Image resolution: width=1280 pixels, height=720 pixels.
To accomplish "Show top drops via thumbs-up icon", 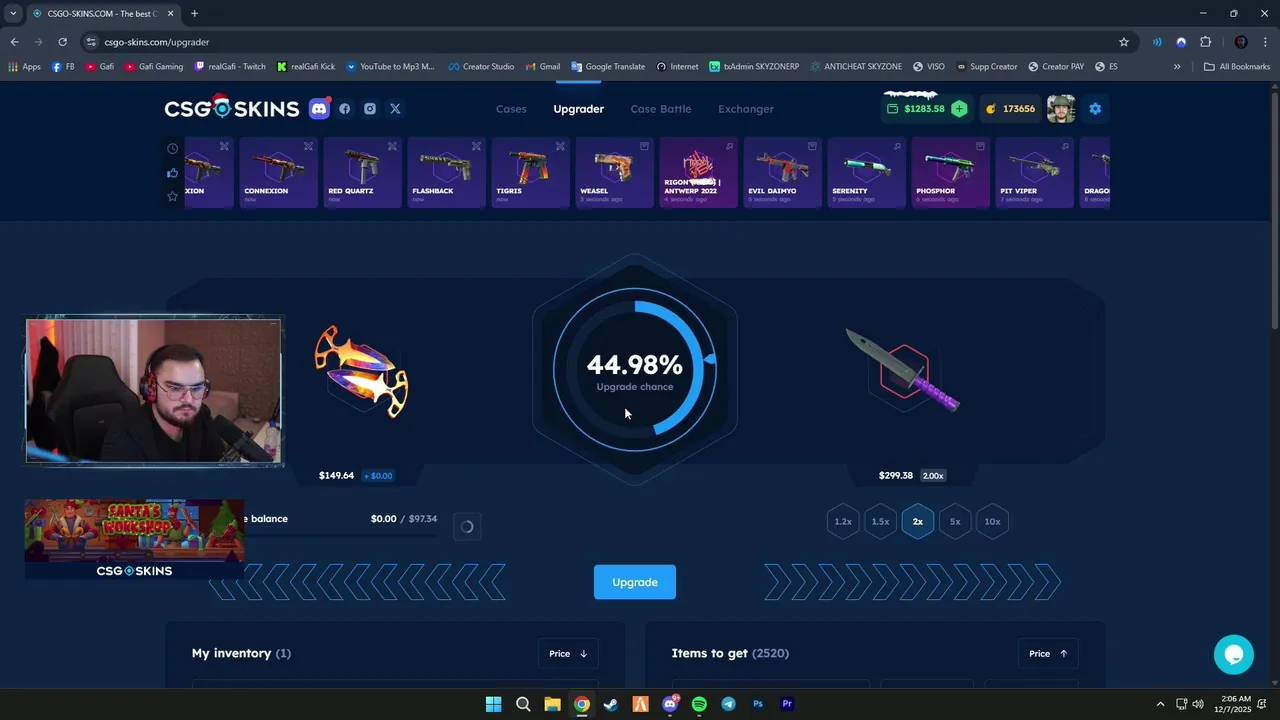I will tap(173, 172).
